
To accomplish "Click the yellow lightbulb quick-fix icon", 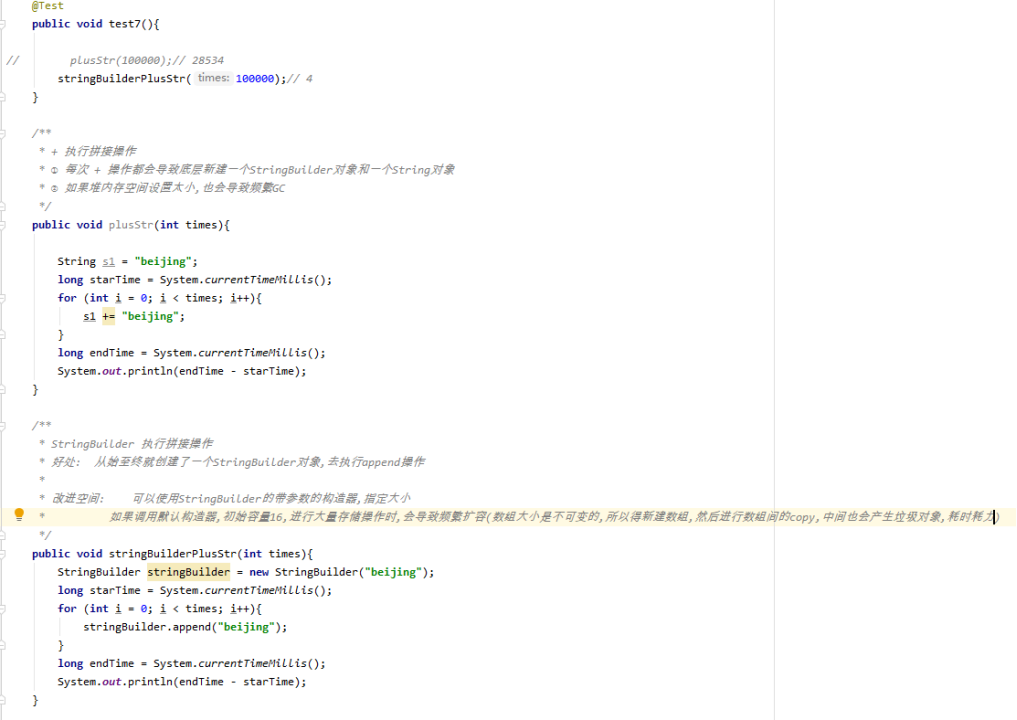I will pos(19,515).
